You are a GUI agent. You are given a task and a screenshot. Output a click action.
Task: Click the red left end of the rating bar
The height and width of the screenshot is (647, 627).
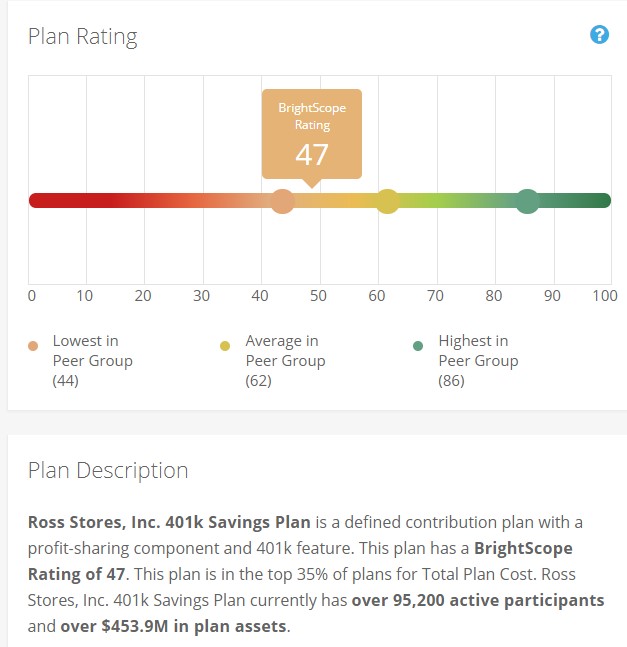pyautogui.click(x=40, y=200)
